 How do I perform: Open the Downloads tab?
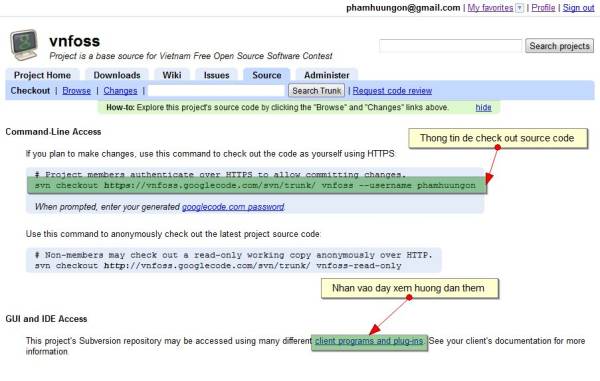(117, 75)
